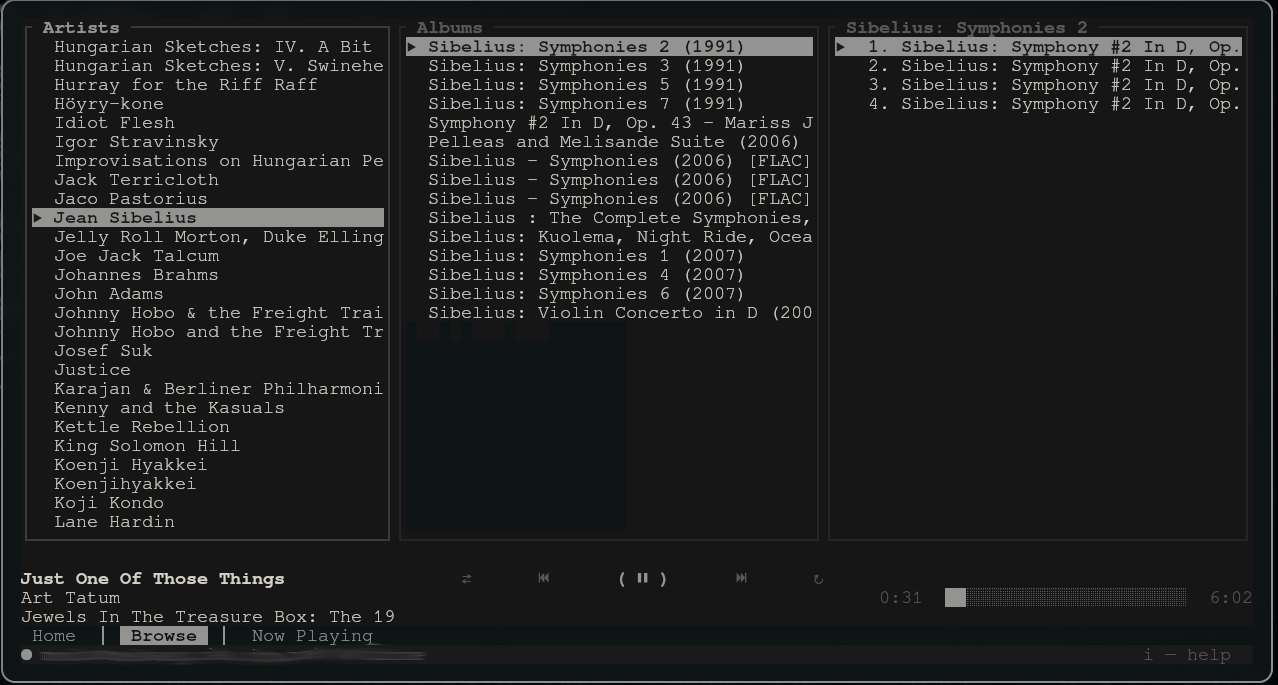Open album Sibelius: Symphonies 3 (1991)
The image size is (1278, 685).
(586, 66)
